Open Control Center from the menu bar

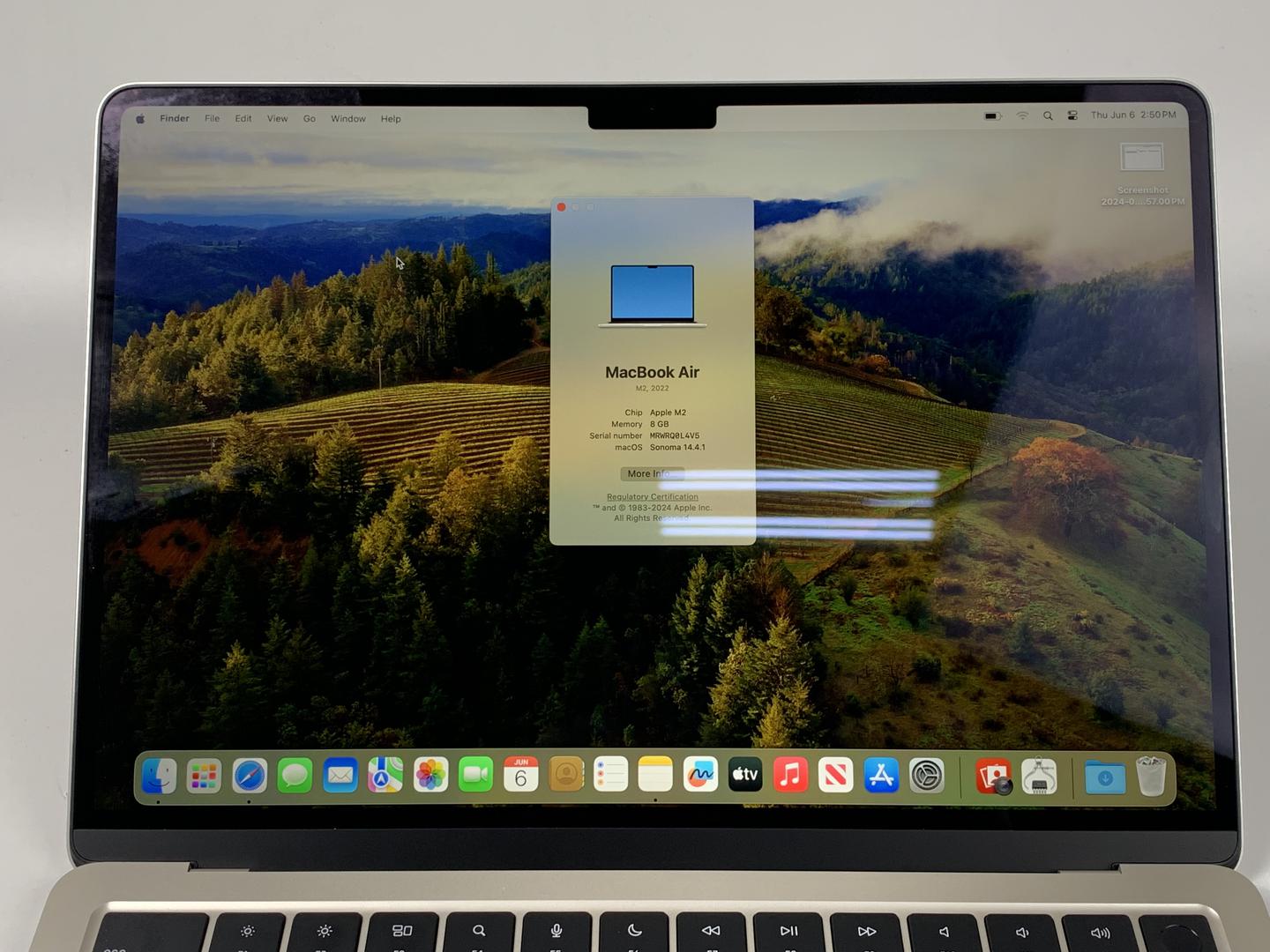(1072, 115)
